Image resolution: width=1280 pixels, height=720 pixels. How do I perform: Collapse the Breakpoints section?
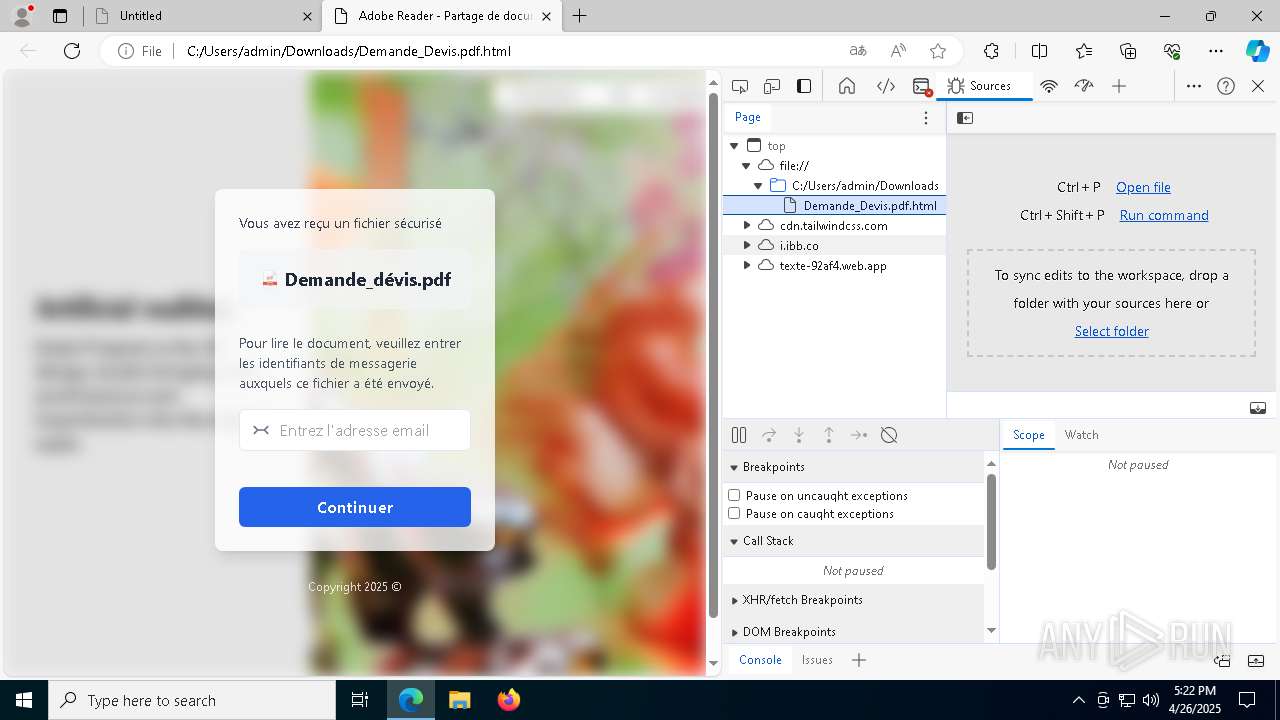tap(734, 467)
